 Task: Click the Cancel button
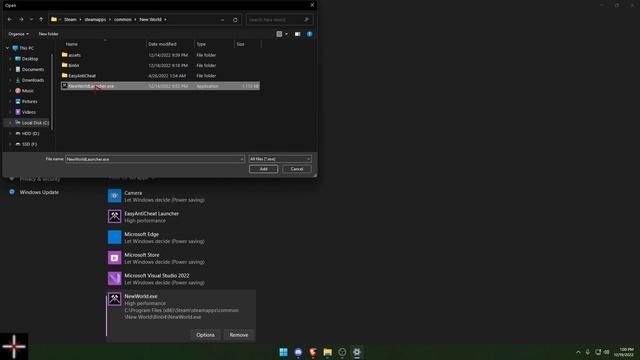(x=297, y=169)
